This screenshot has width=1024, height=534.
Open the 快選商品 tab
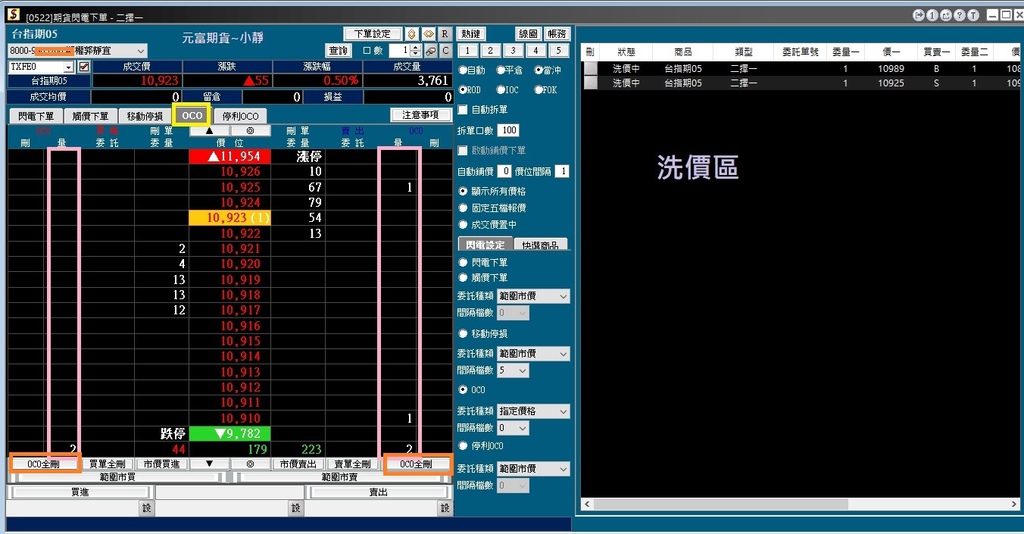pos(540,245)
